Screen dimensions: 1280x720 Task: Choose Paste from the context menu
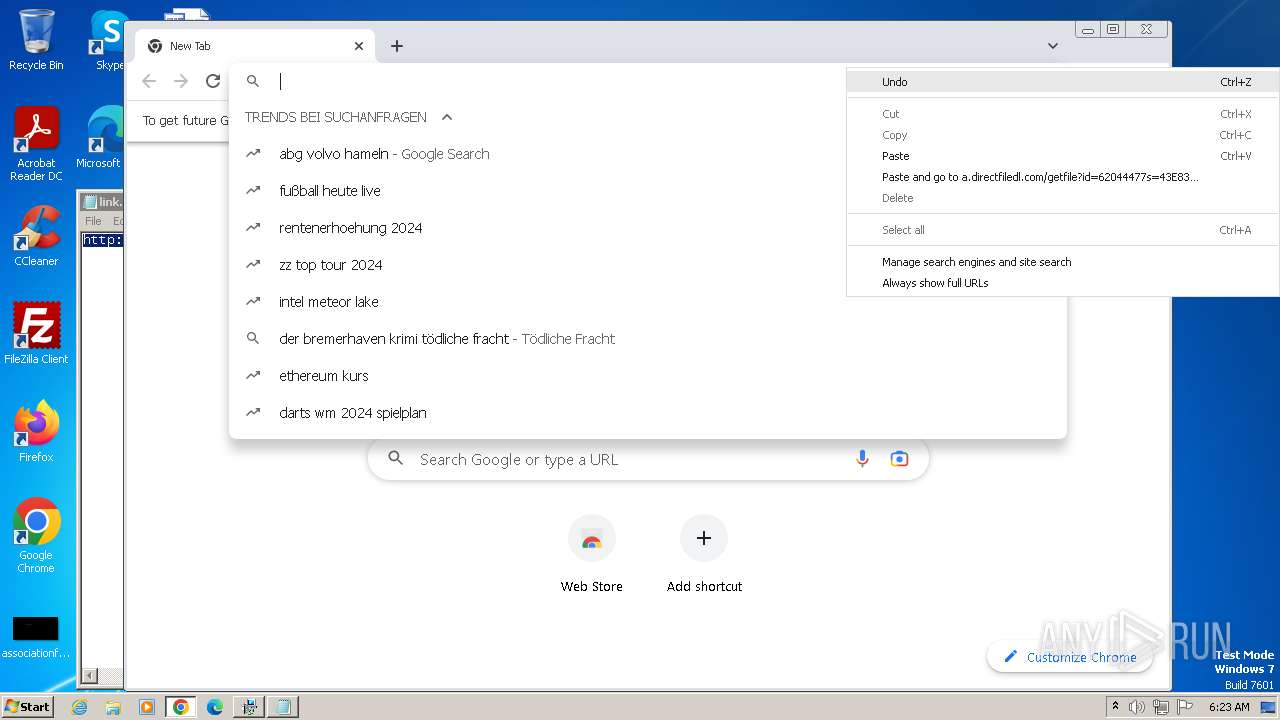click(x=1063, y=156)
